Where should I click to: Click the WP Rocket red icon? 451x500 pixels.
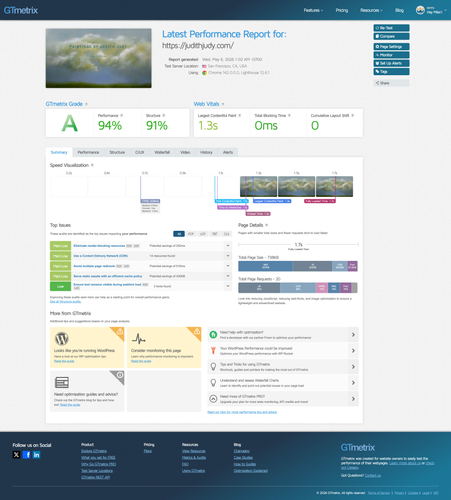click(213, 350)
